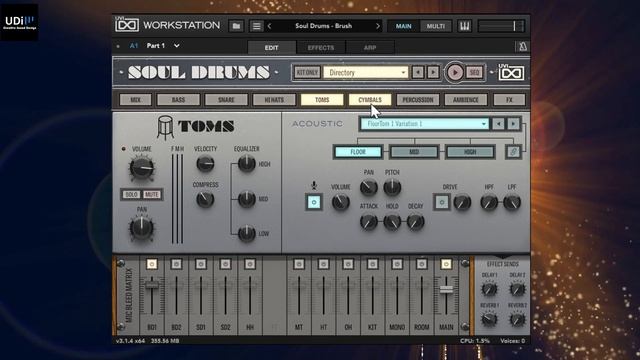Select the MID tom button

coord(414,152)
